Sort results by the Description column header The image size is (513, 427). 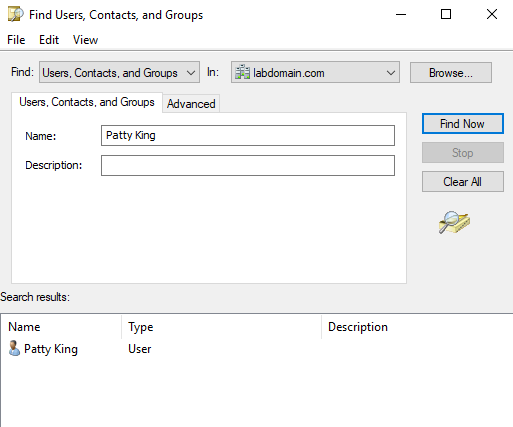coord(417,327)
